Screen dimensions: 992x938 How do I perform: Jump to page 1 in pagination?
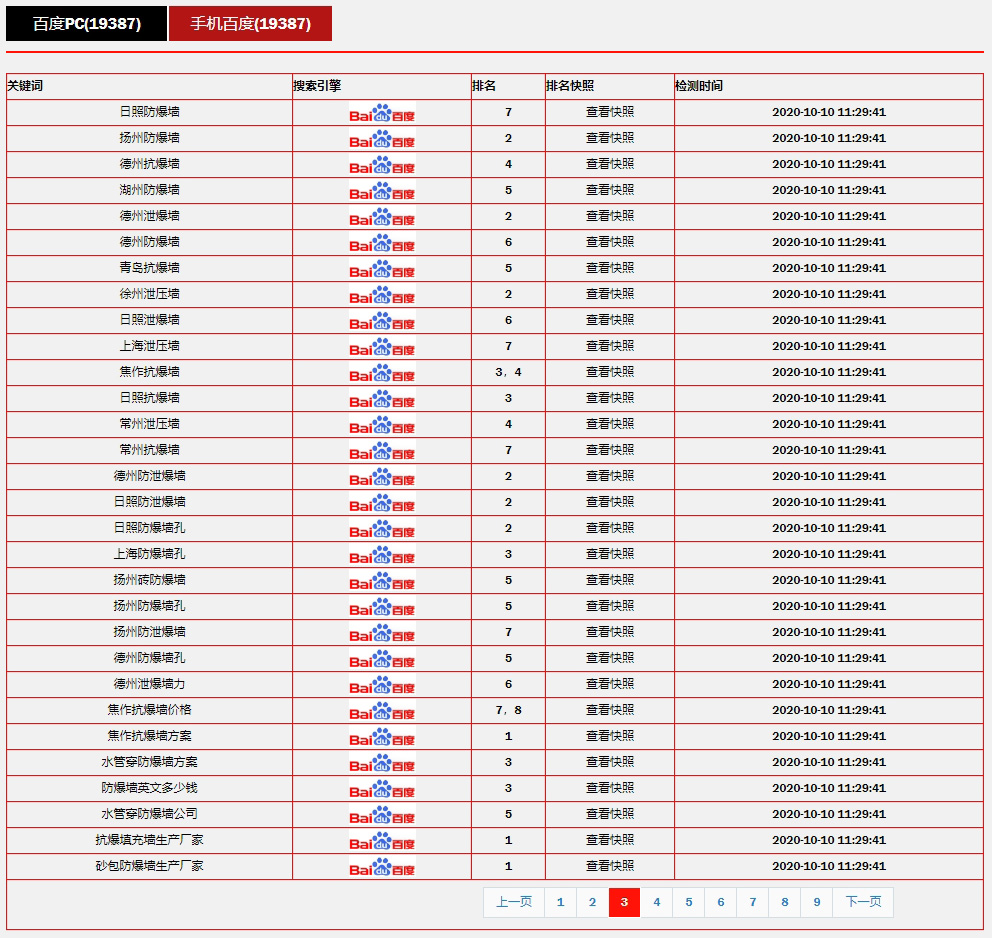click(x=560, y=902)
